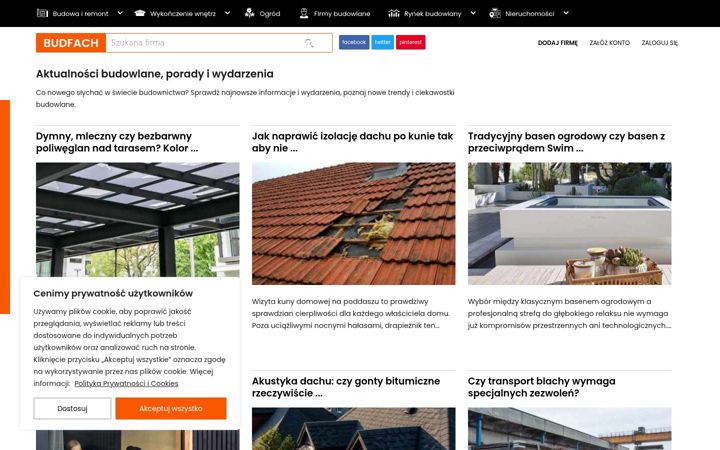720x450 pixels.
Task: Open article title about izolację dachu po kunie
Action: coord(352,142)
